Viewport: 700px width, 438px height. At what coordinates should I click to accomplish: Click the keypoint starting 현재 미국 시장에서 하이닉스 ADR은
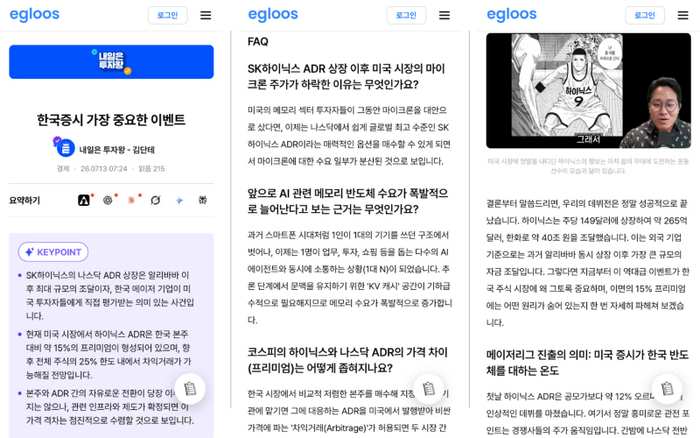[x=108, y=354]
